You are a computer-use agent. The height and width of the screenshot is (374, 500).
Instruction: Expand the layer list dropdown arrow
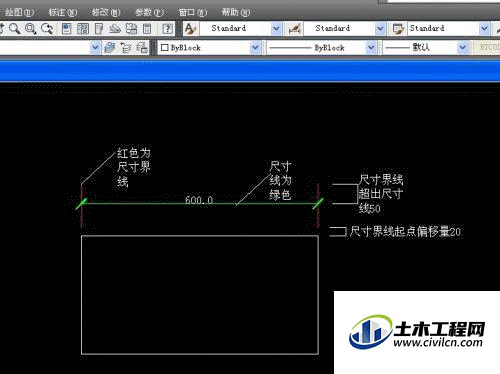pyautogui.click(x=95, y=48)
